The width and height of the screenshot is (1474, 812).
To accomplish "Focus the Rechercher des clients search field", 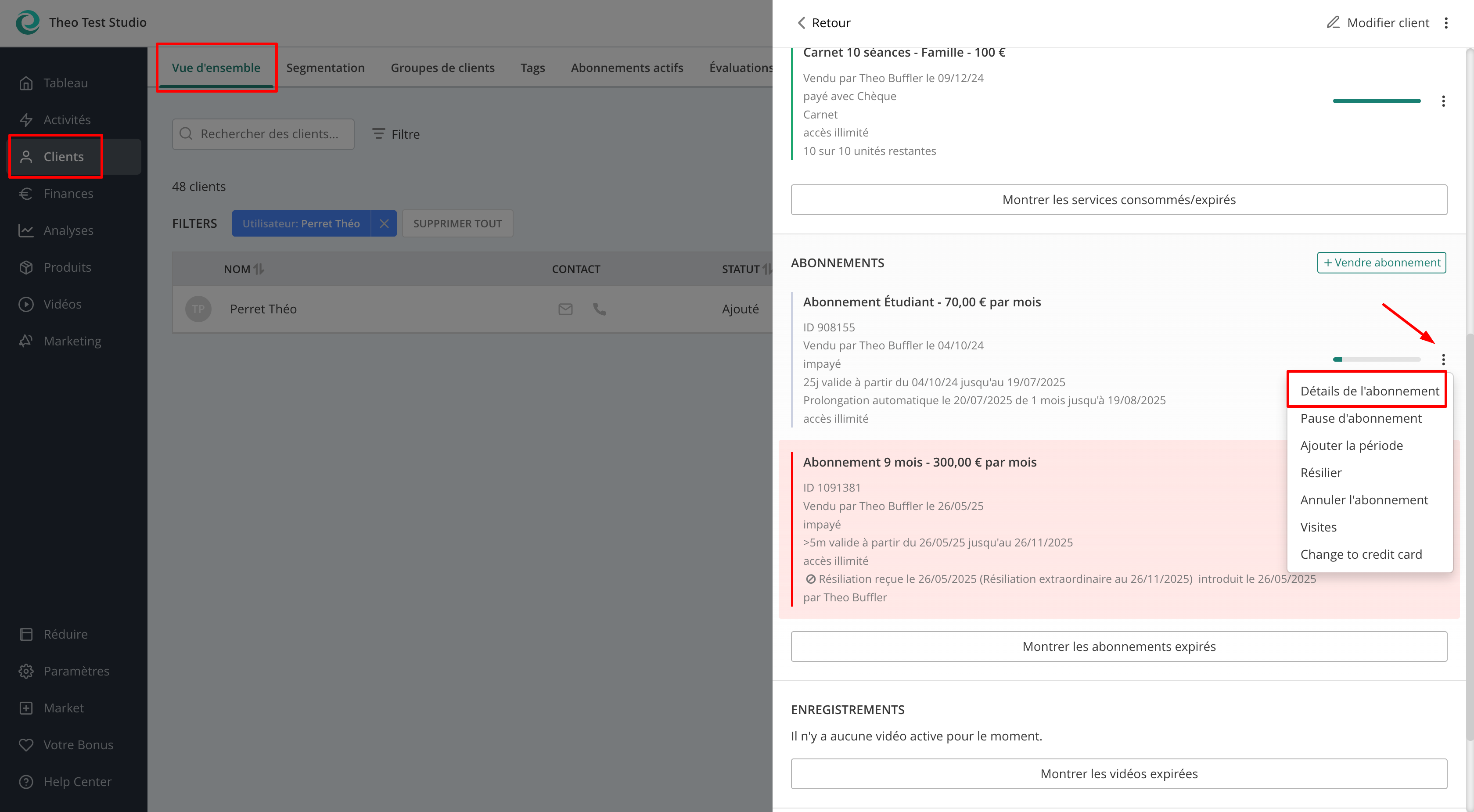I will [x=263, y=134].
